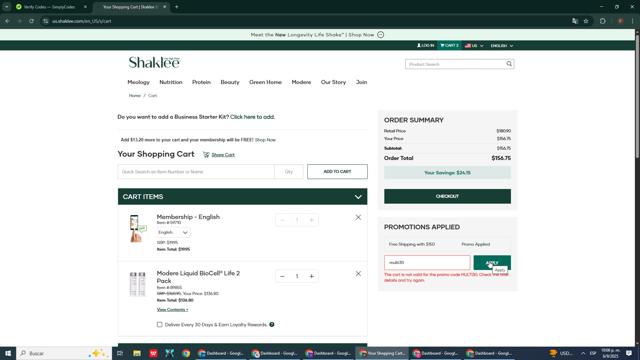Open the US country selector
The image size is (640, 360).
(474, 45)
